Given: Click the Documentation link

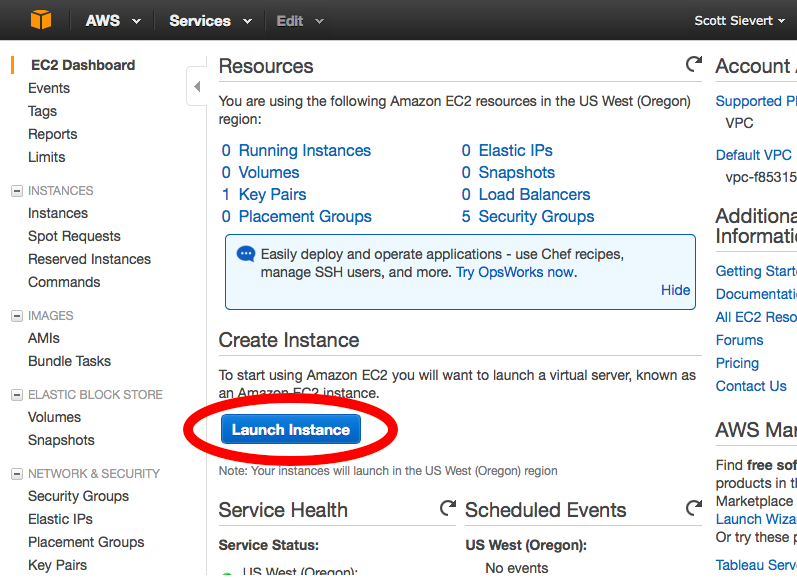Looking at the screenshot, I should [x=756, y=294].
